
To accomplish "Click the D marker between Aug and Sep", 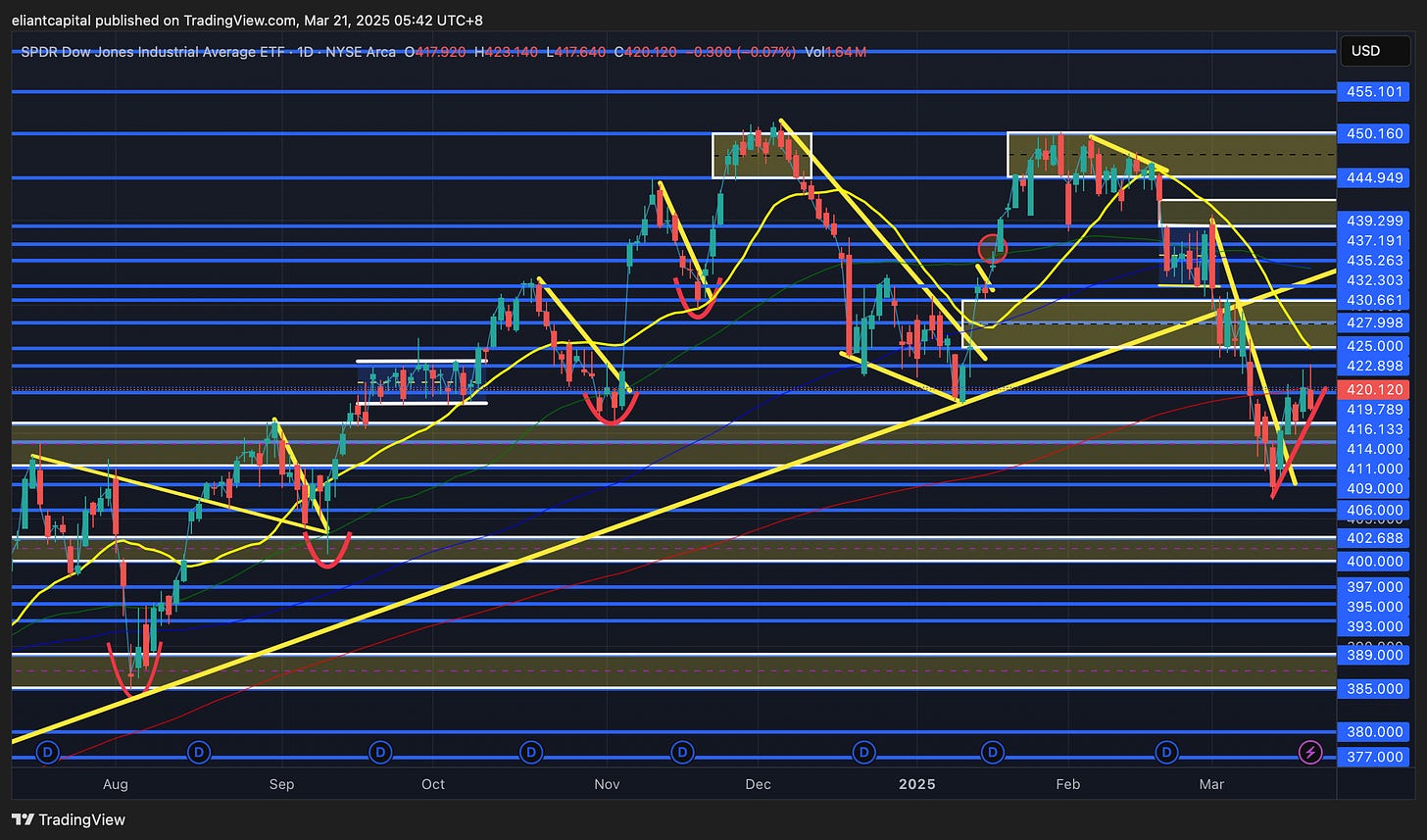I will point(199,753).
